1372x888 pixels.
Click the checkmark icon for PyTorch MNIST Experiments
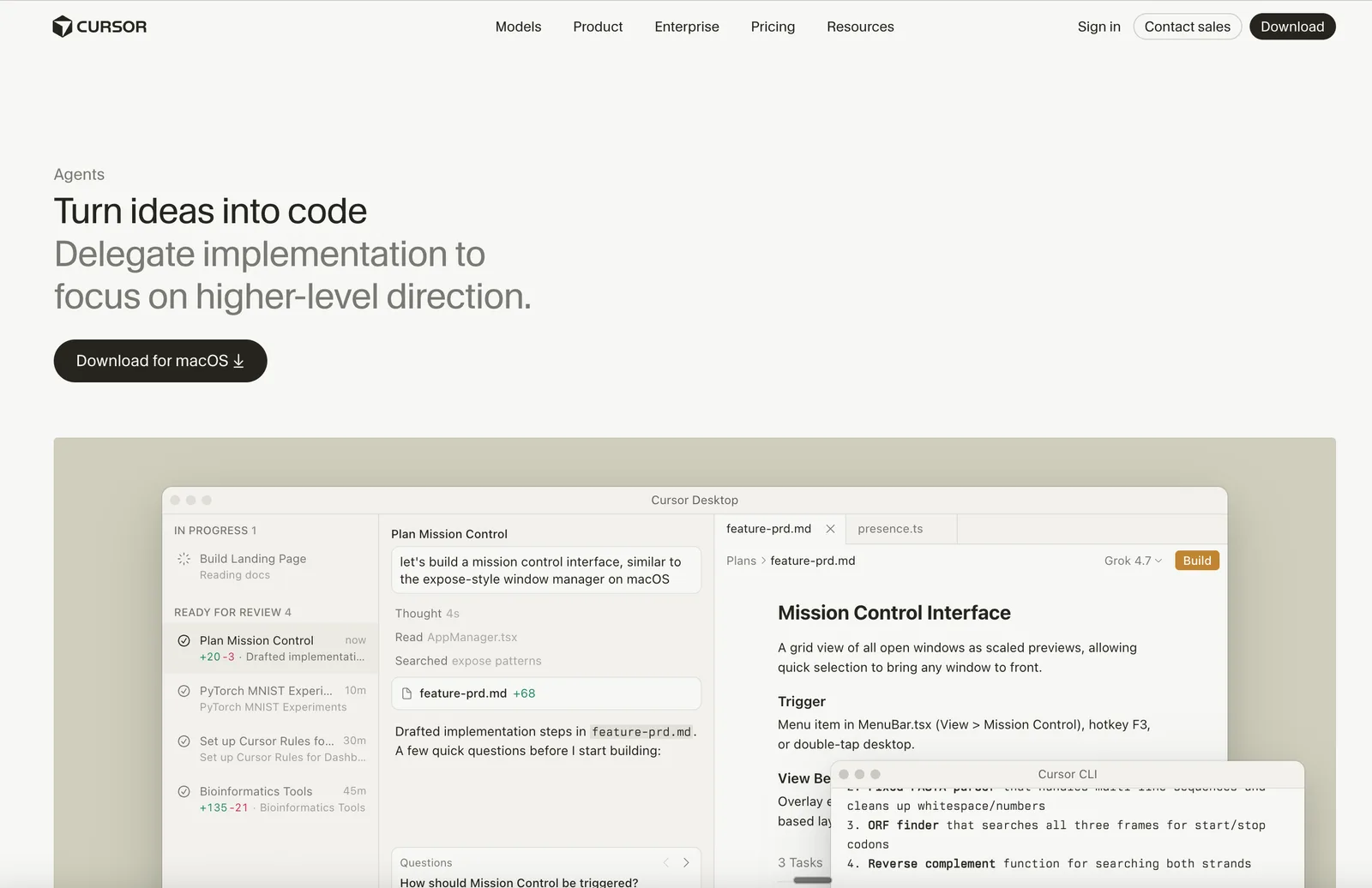(x=184, y=691)
